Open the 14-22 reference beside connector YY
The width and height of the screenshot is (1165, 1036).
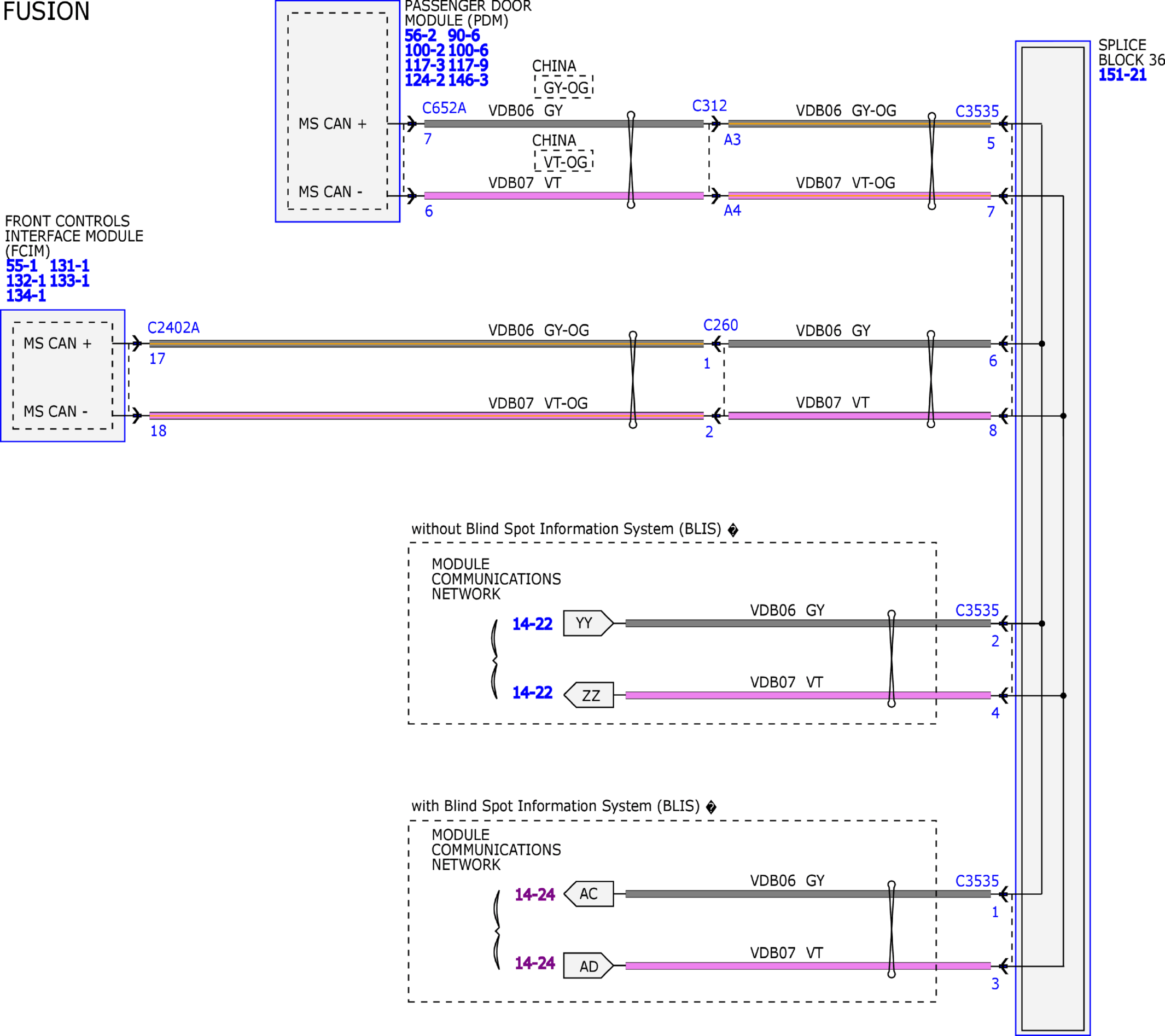click(x=532, y=625)
